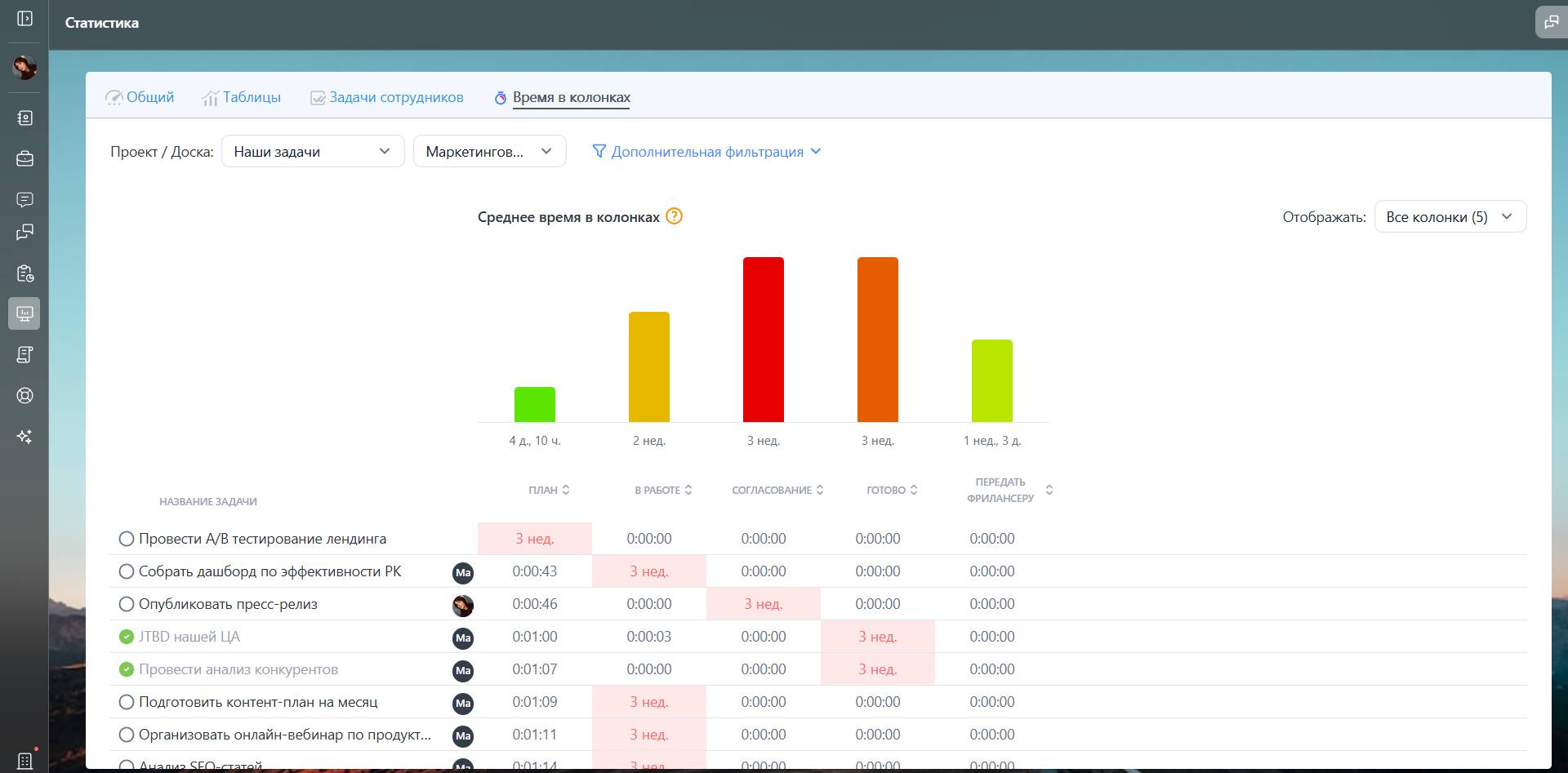This screenshot has height=773, width=1568.
Task: Toggle completion circle for 'Опубликовать пресс-релиз'
Action: 127,604
